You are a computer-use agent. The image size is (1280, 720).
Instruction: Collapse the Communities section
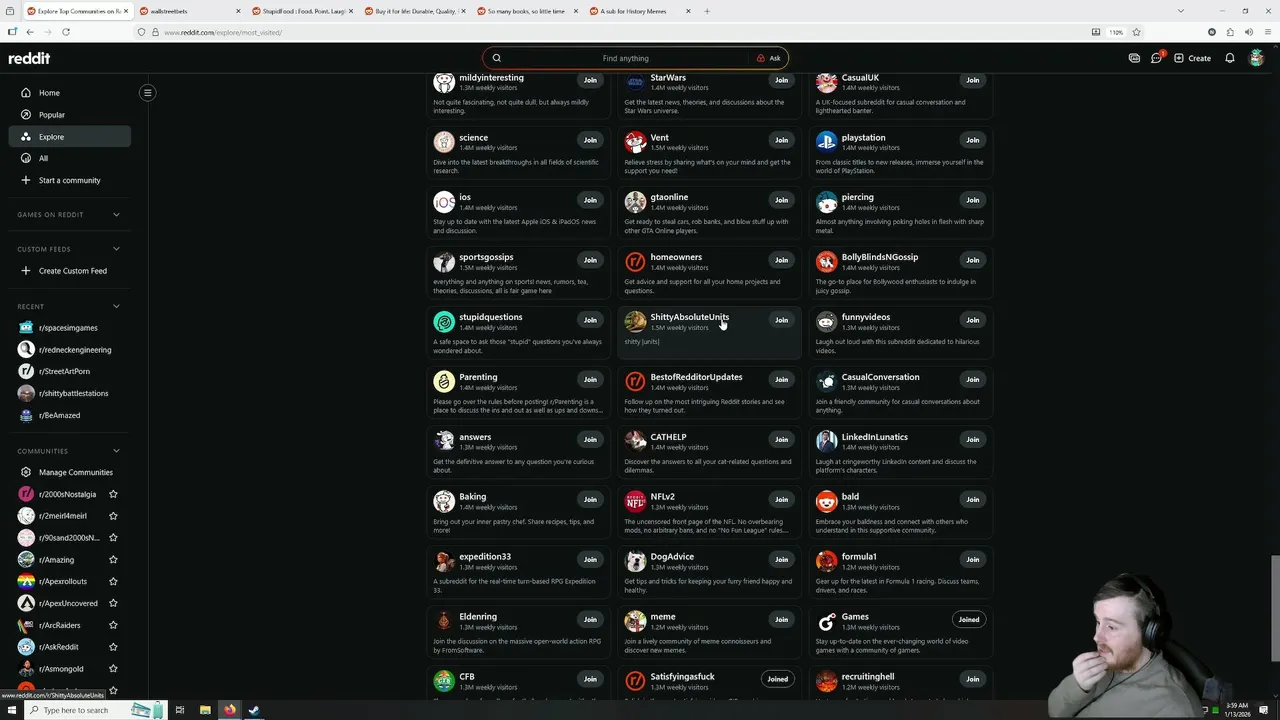pos(116,451)
